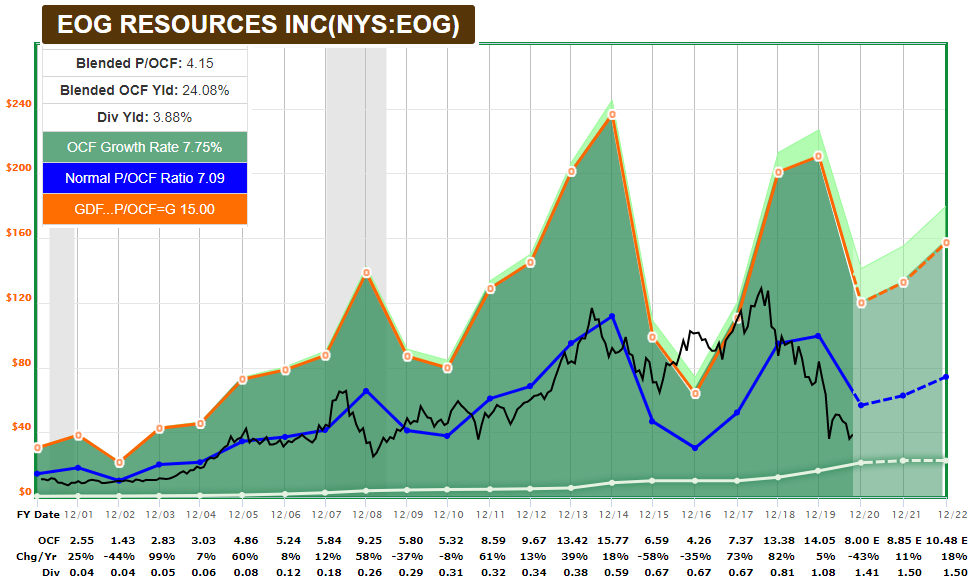Click the orange line trough marker at 12/16

tap(696, 394)
